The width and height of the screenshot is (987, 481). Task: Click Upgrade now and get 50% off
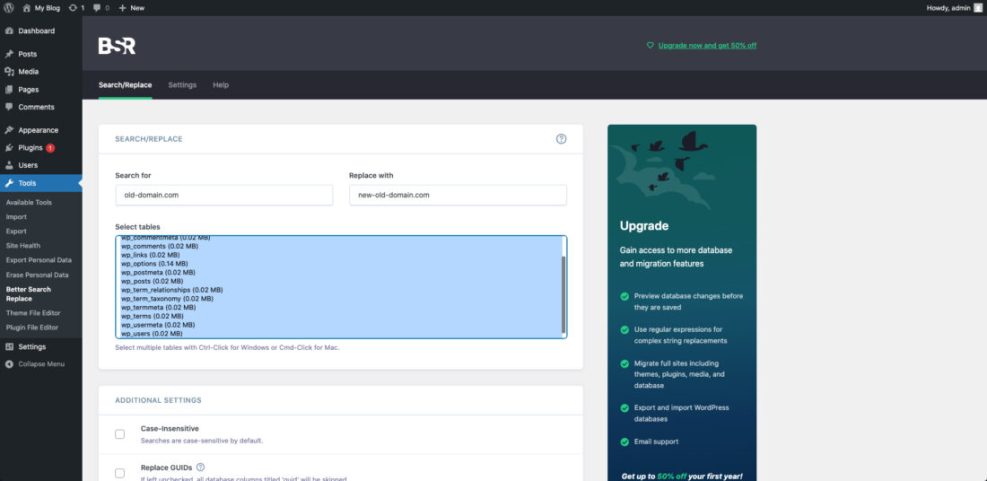707,45
